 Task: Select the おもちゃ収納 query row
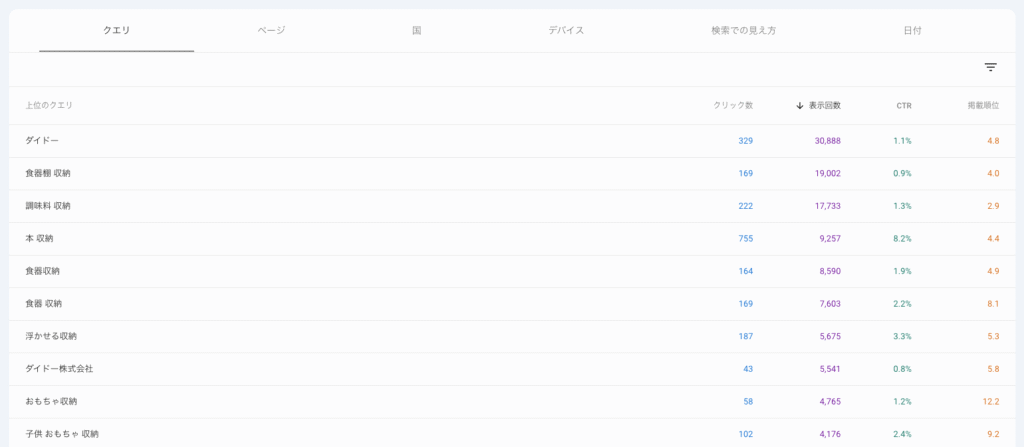click(51, 402)
